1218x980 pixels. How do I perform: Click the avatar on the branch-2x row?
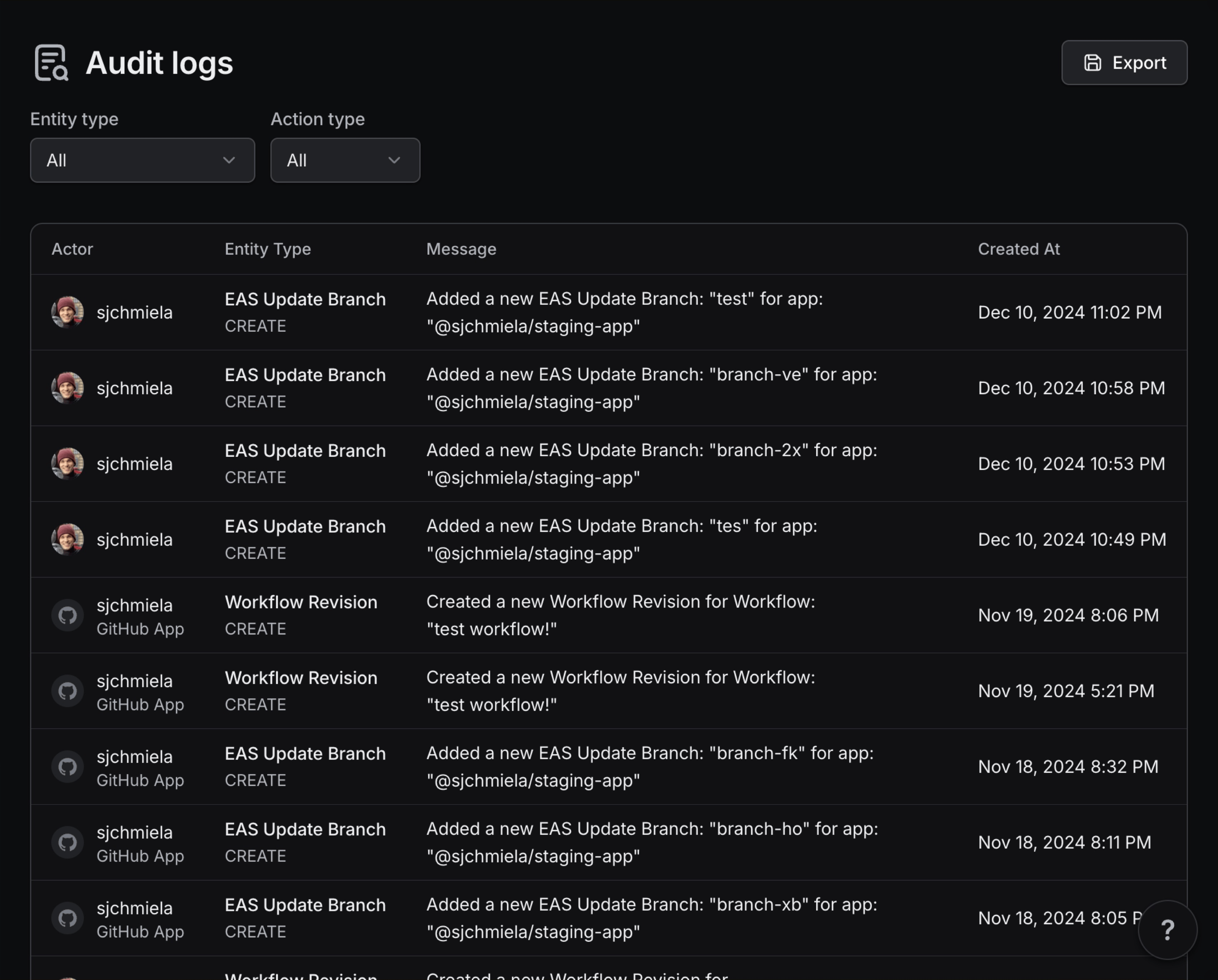tap(67, 463)
